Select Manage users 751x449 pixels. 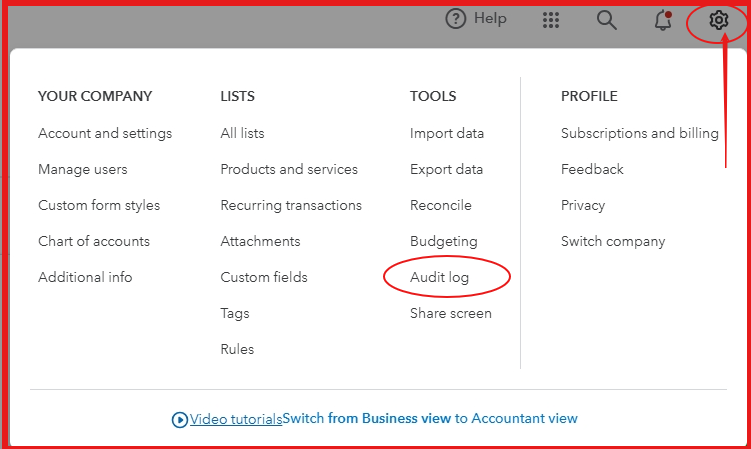point(83,169)
